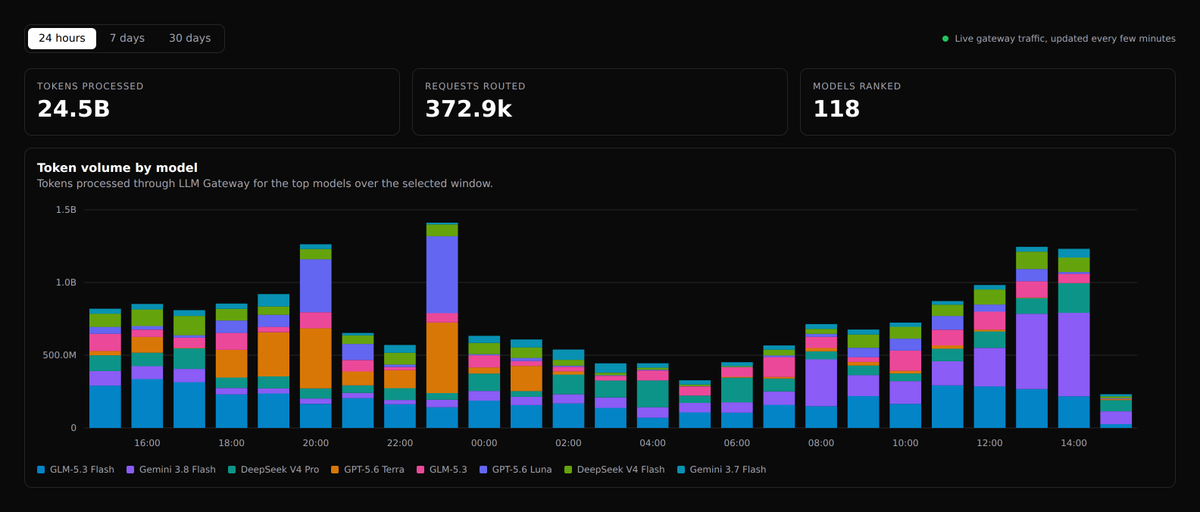The image size is (1200, 512).
Task: Click the green live traffic status dot
Action: [x=945, y=39]
